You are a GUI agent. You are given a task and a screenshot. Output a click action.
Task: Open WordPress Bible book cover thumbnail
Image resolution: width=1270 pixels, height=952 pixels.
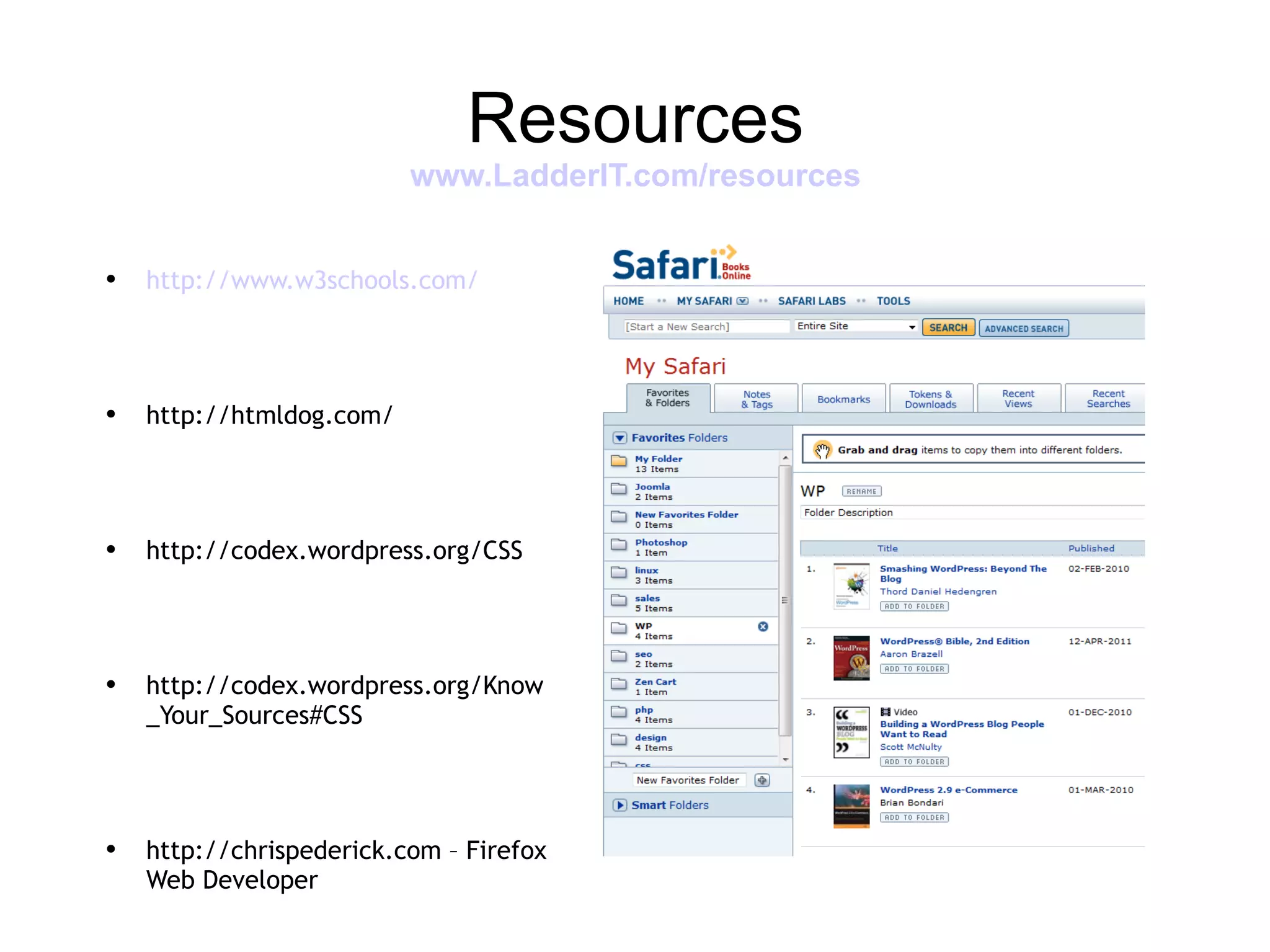(851, 658)
